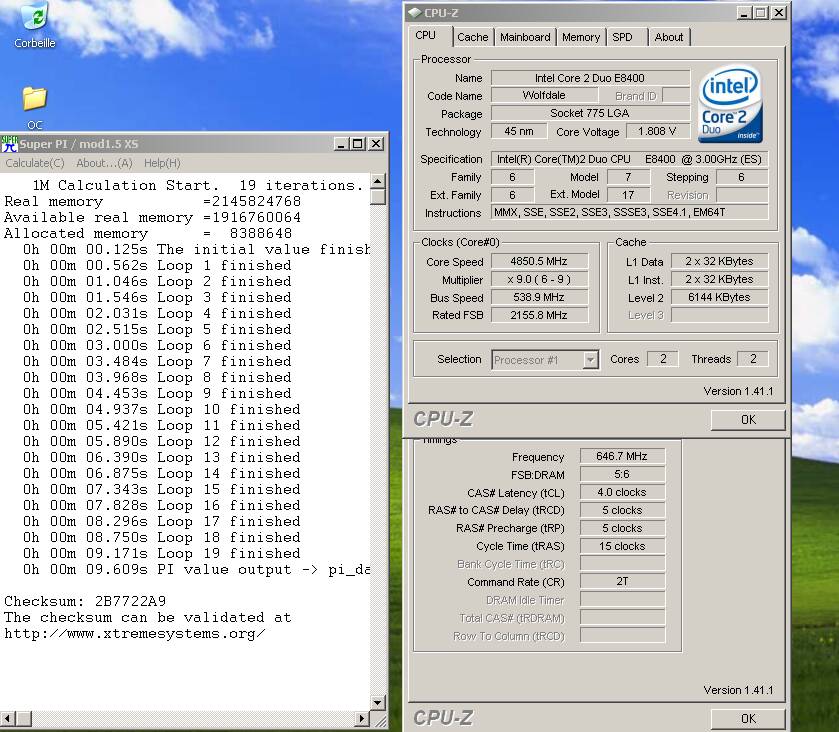Open the About tab in CPU-Z
The image size is (839, 732).
[669, 37]
